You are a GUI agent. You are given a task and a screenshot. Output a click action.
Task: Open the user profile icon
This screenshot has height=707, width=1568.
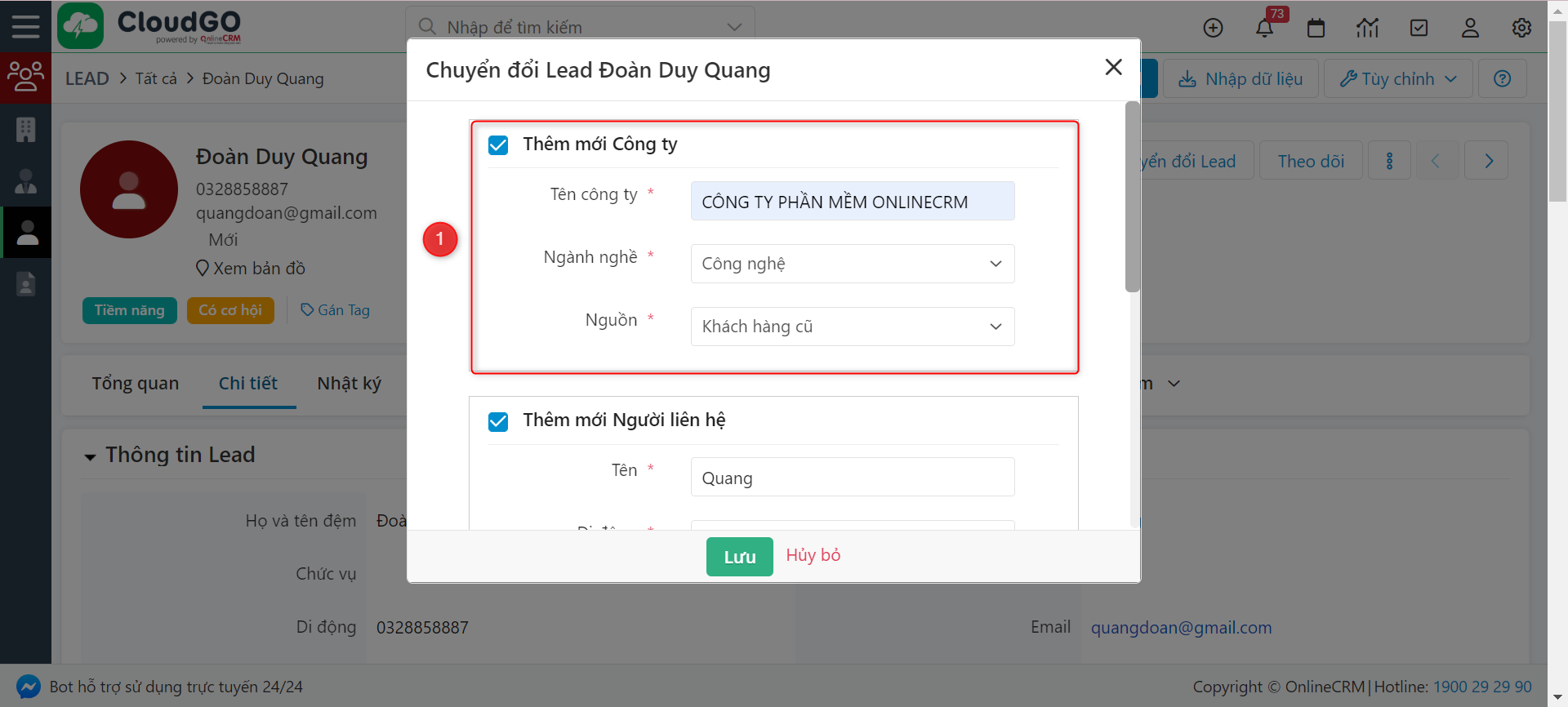[x=1470, y=28]
